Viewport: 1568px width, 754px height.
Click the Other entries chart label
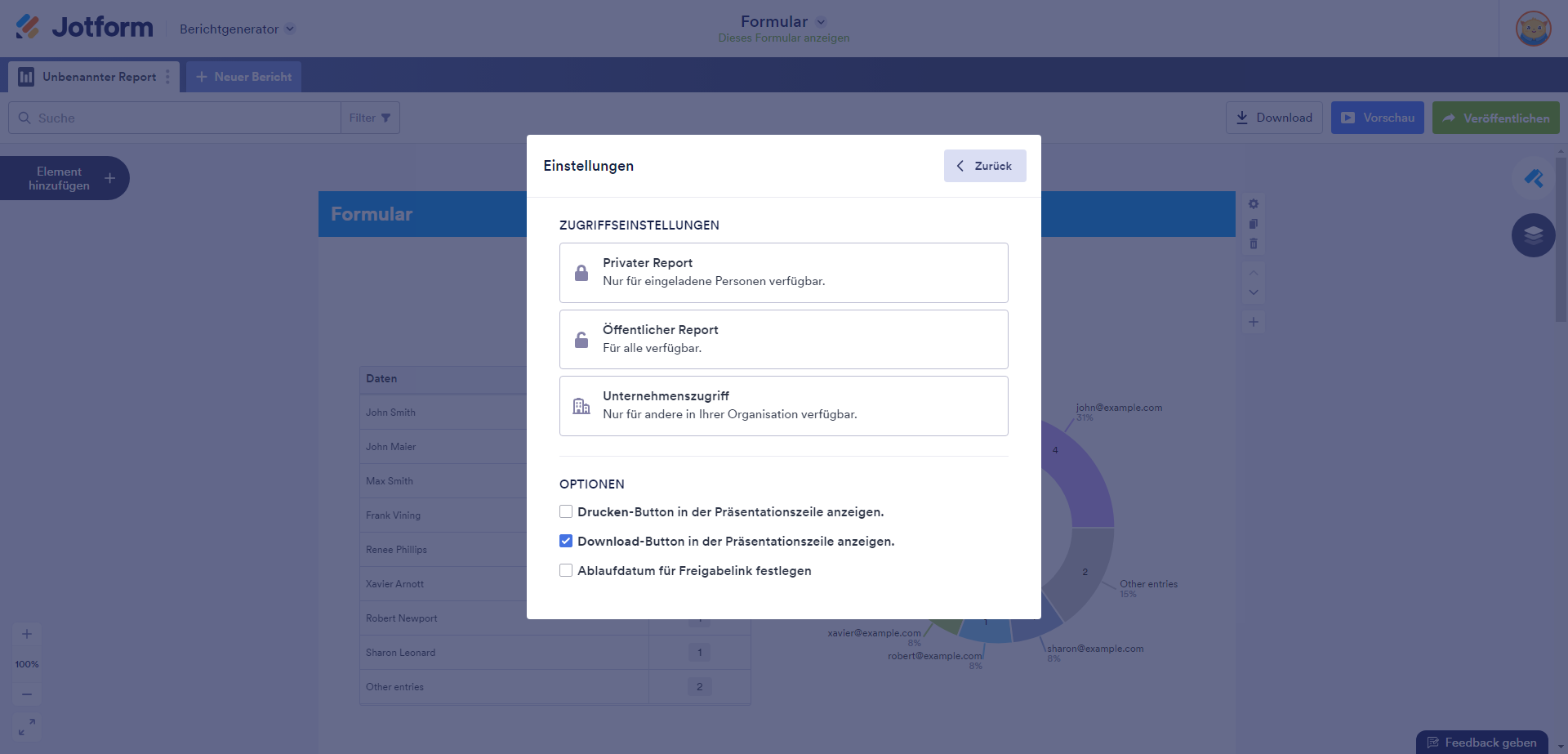[1149, 584]
